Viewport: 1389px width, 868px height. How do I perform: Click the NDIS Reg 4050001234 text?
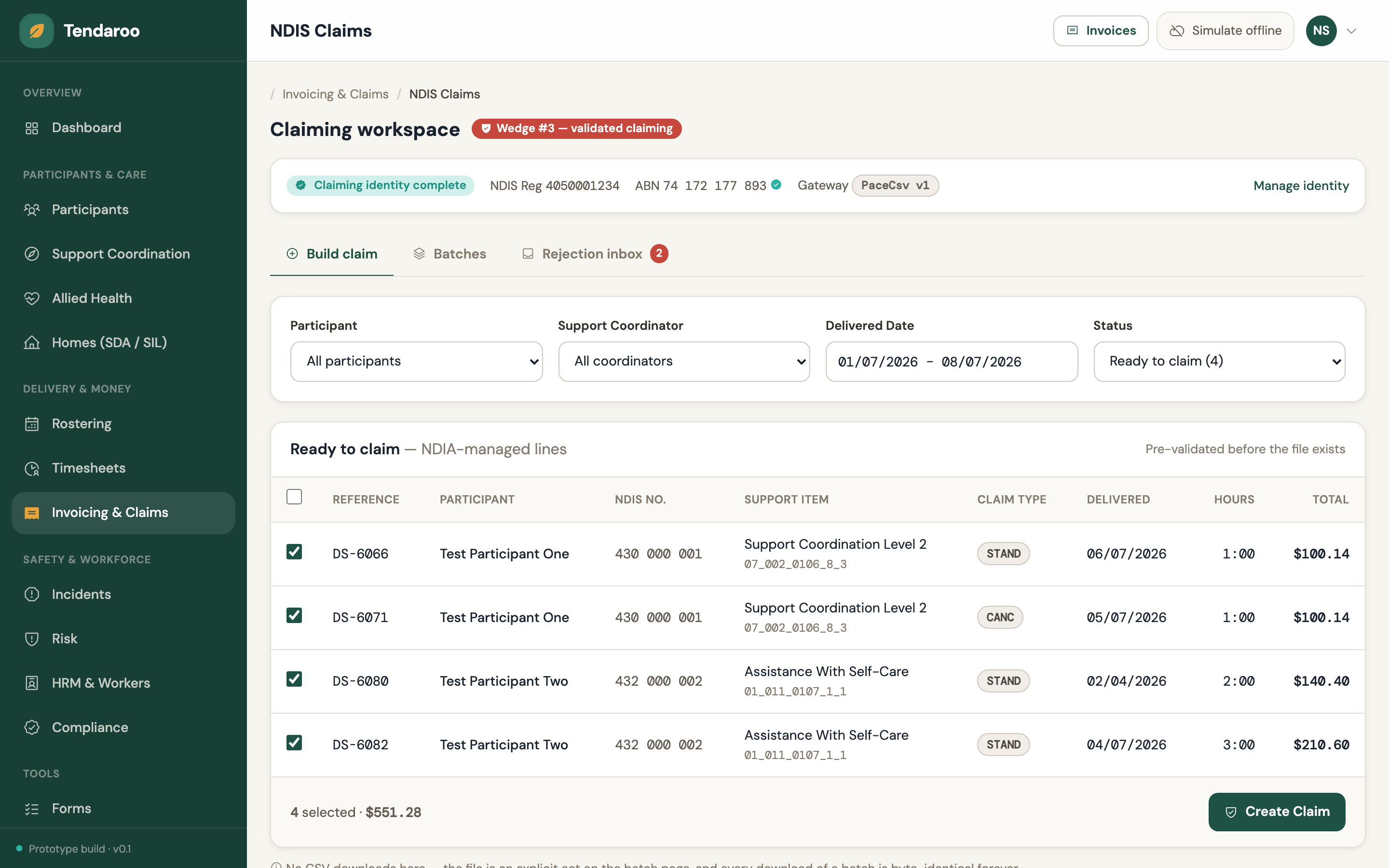point(555,186)
